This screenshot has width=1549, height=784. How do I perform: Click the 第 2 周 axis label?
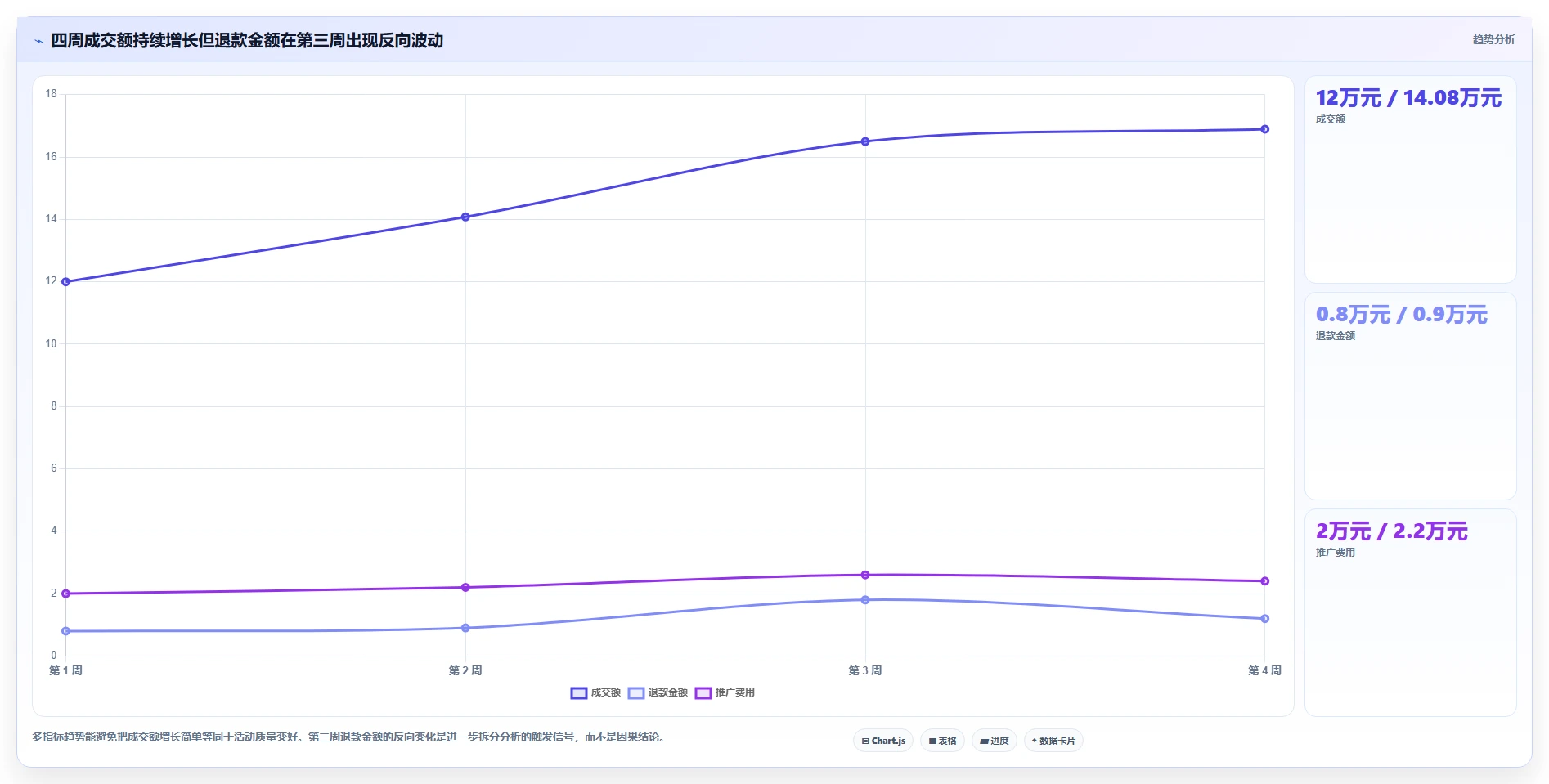[465, 670]
